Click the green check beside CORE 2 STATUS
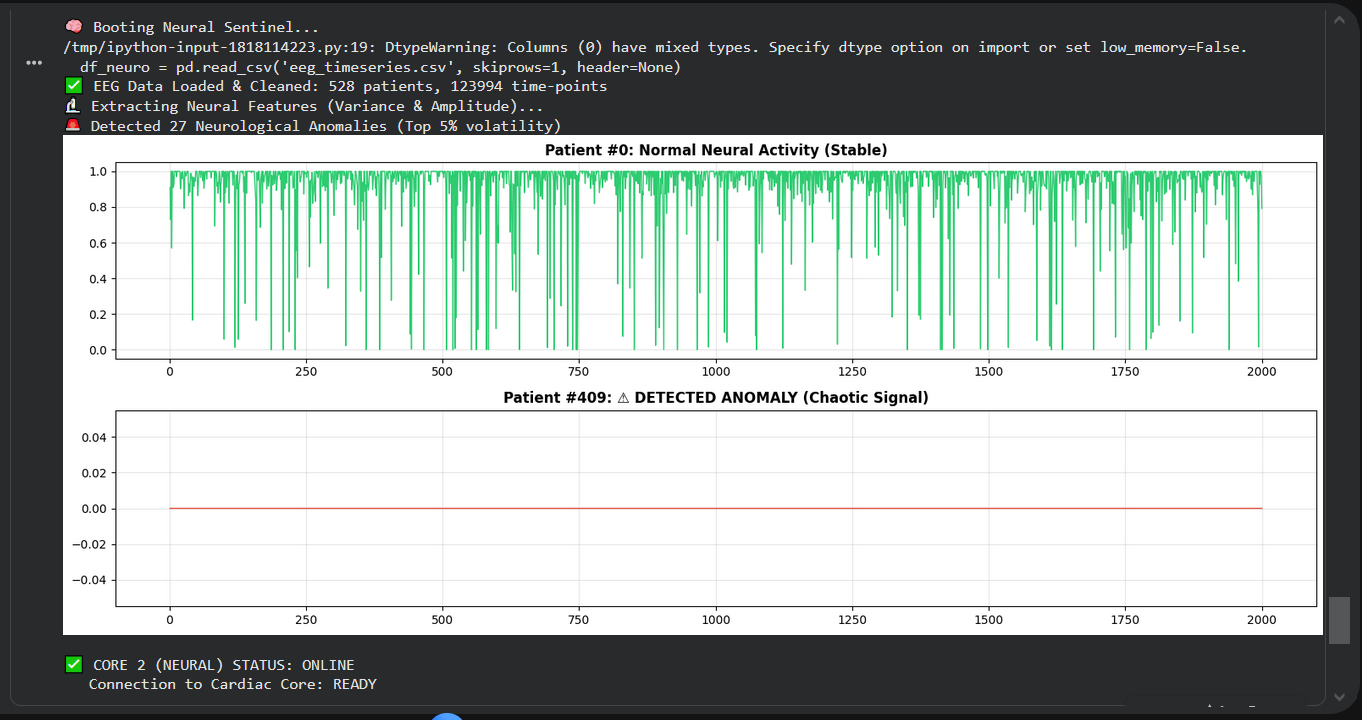This screenshot has height=720, width=1362. (x=73, y=665)
